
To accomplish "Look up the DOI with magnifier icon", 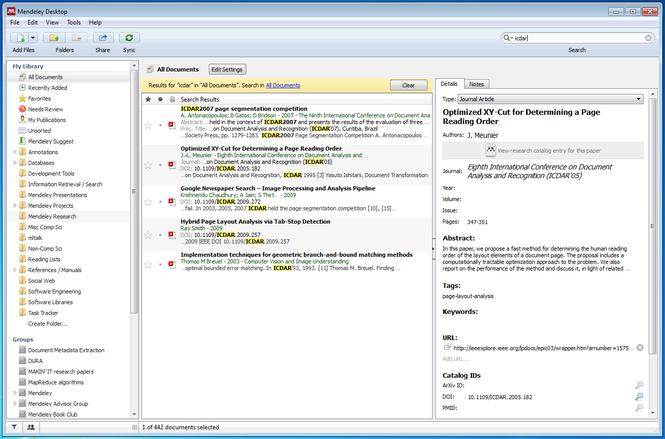I will click(x=639, y=397).
